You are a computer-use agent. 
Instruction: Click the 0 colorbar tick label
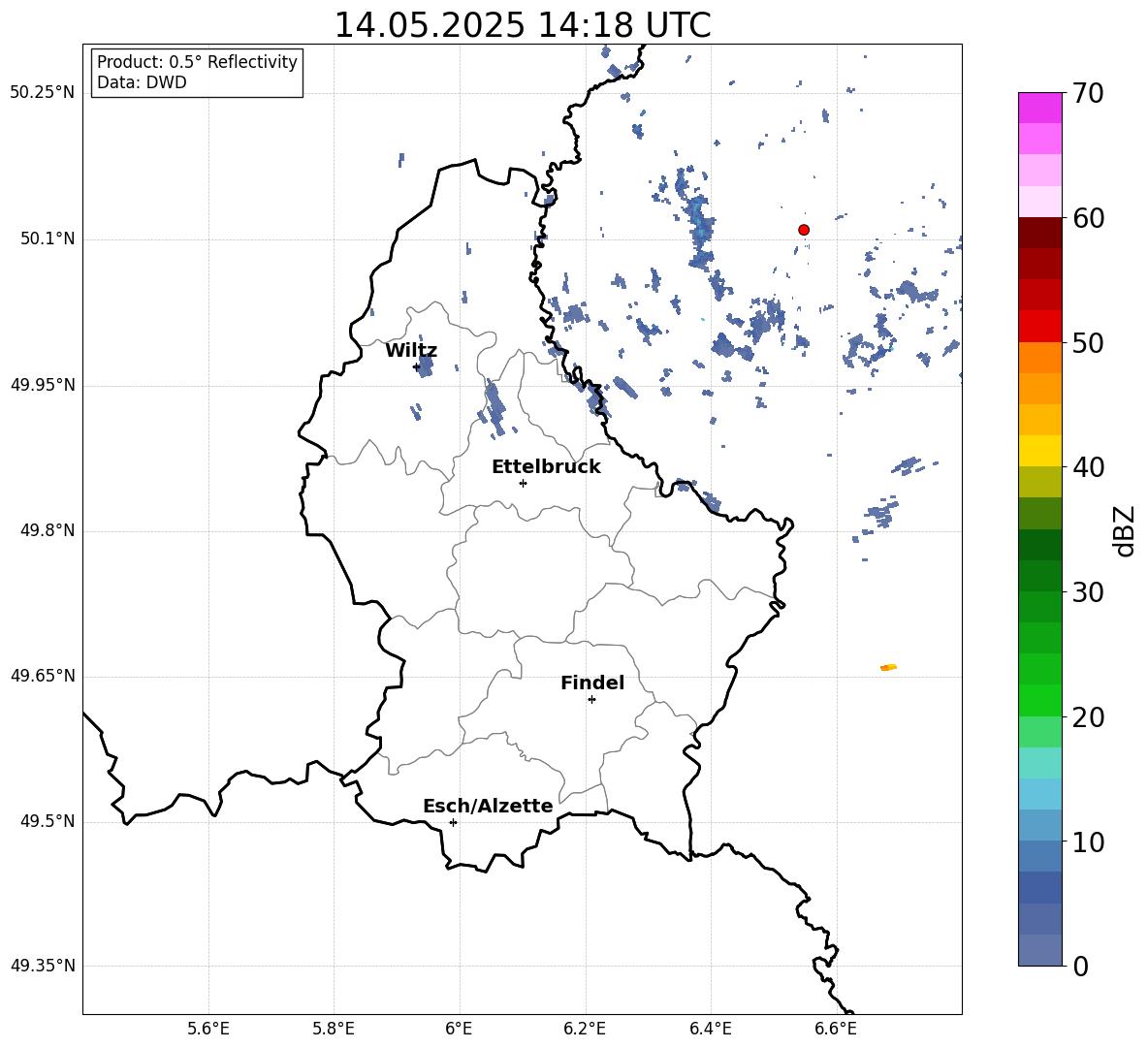coord(1081,966)
